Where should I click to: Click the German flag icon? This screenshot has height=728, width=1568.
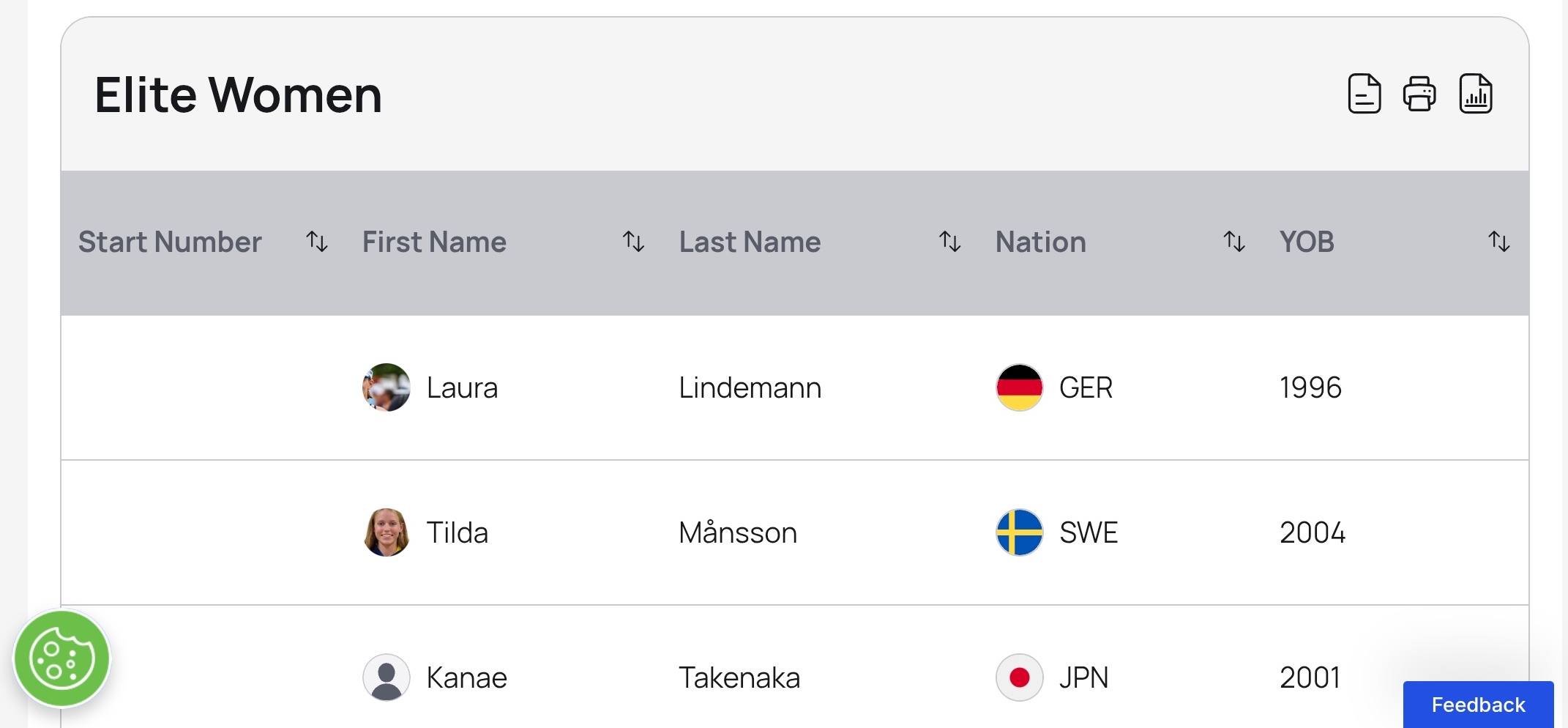click(x=1019, y=387)
